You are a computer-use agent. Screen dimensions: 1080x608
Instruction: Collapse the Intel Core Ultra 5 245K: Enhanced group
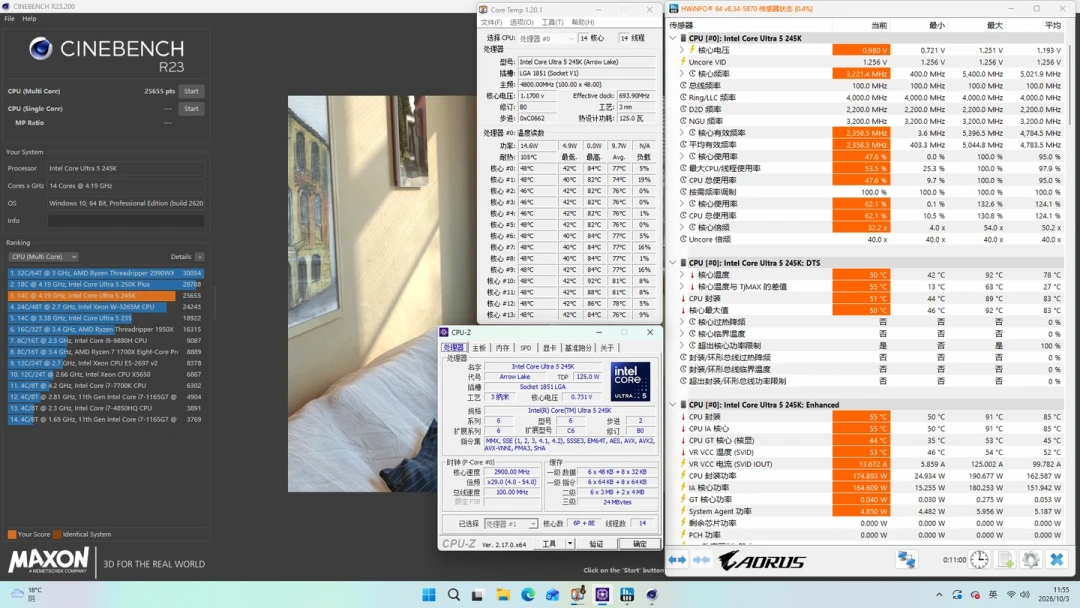pos(673,404)
